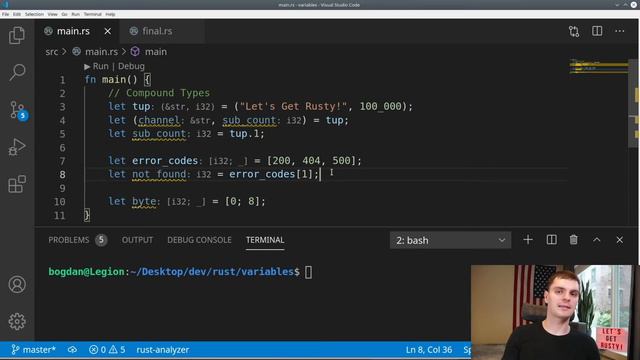Open editor More Actions ellipsis menu
The width and height of the screenshot is (640, 360).
click(x=620, y=31)
